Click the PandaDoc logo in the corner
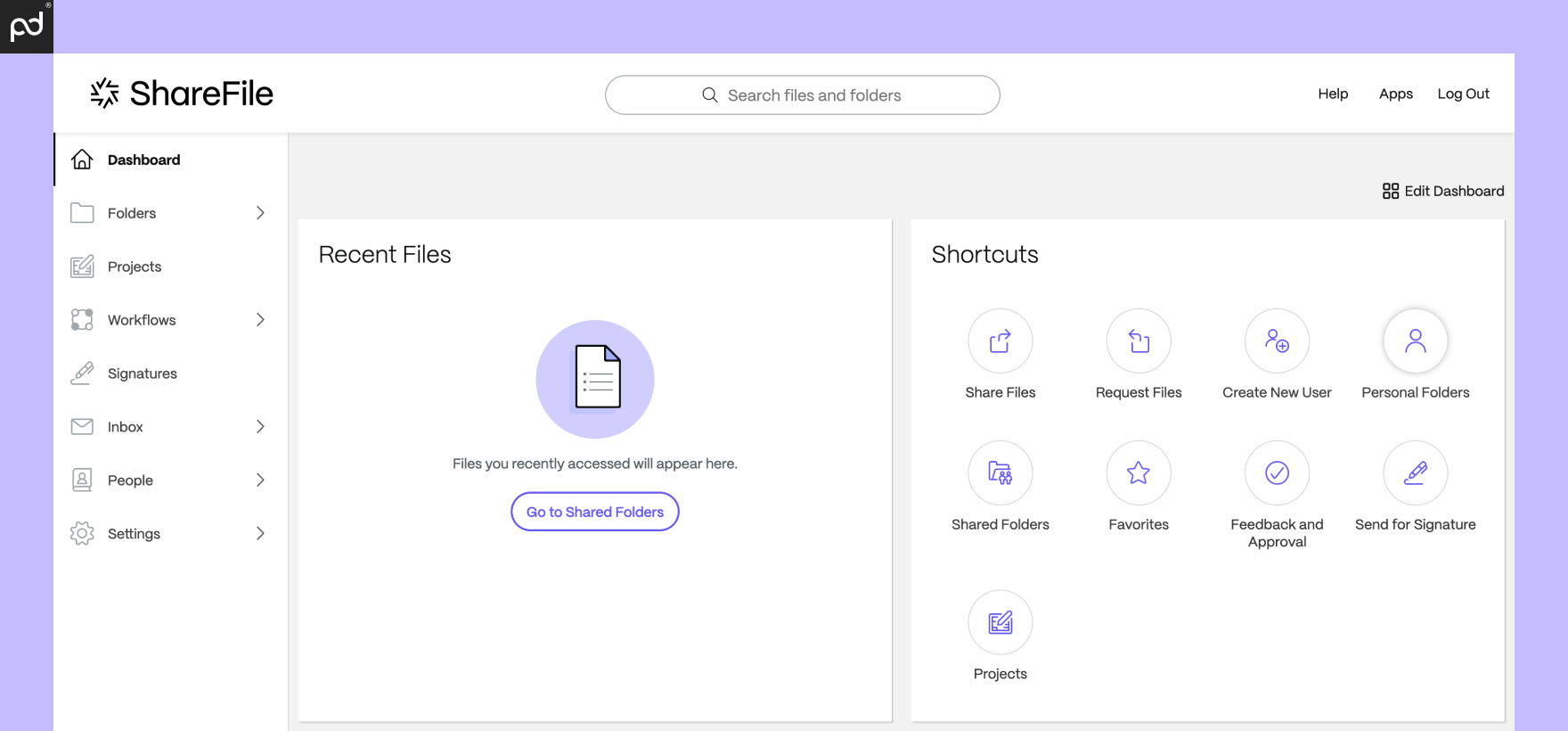Image resolution: width=1568 pixels, height=731 pixels. pyautogui.click(x=27, y=27)
